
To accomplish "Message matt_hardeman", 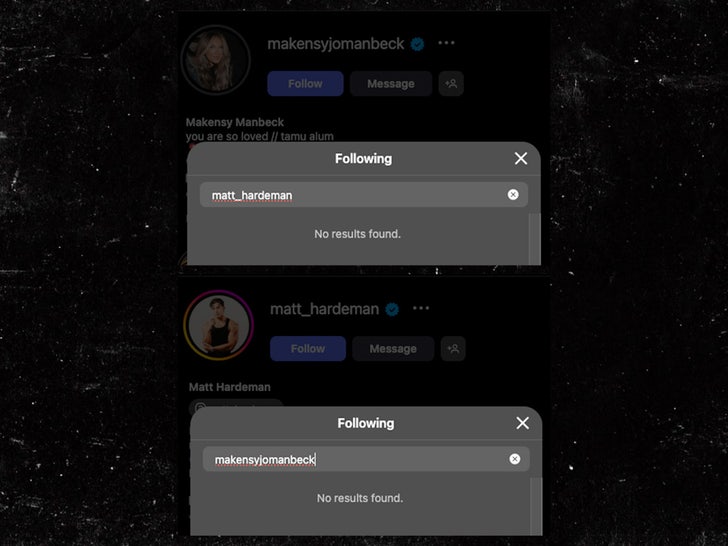I will [x=393, y=349].
